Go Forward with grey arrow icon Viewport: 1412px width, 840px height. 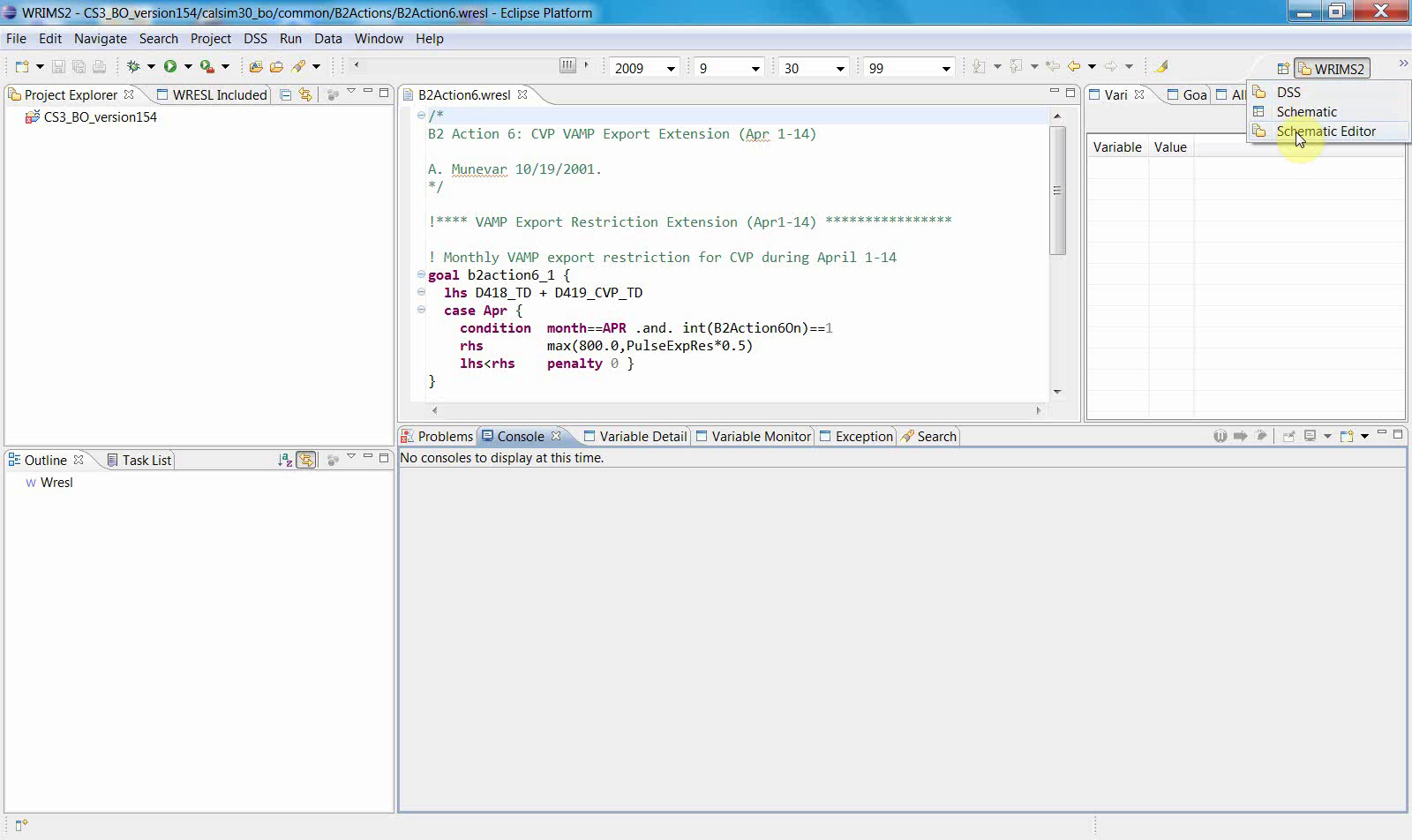1111,67
